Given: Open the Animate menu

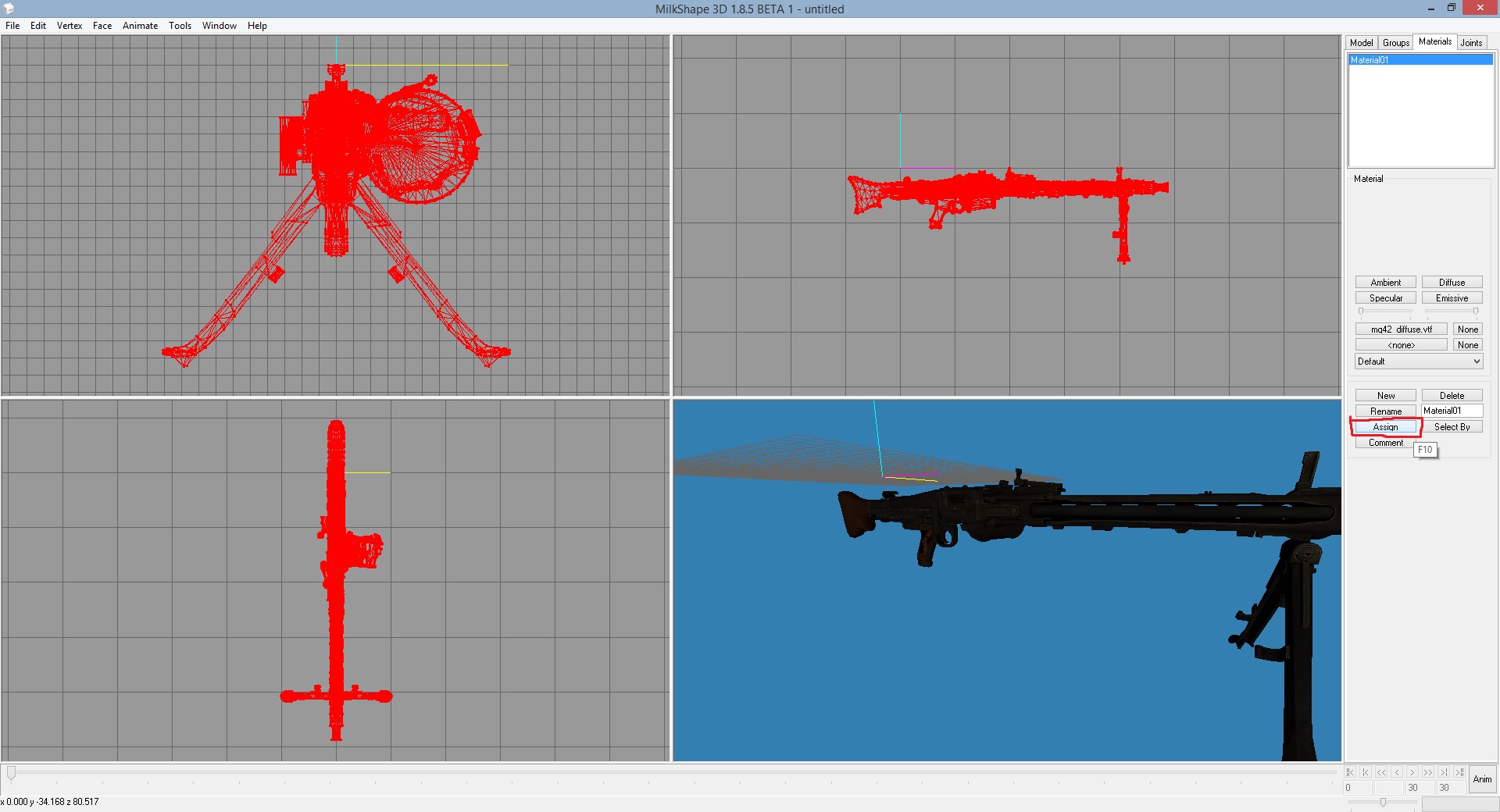Looking at the screenshot, I should (x=141, y=26).
